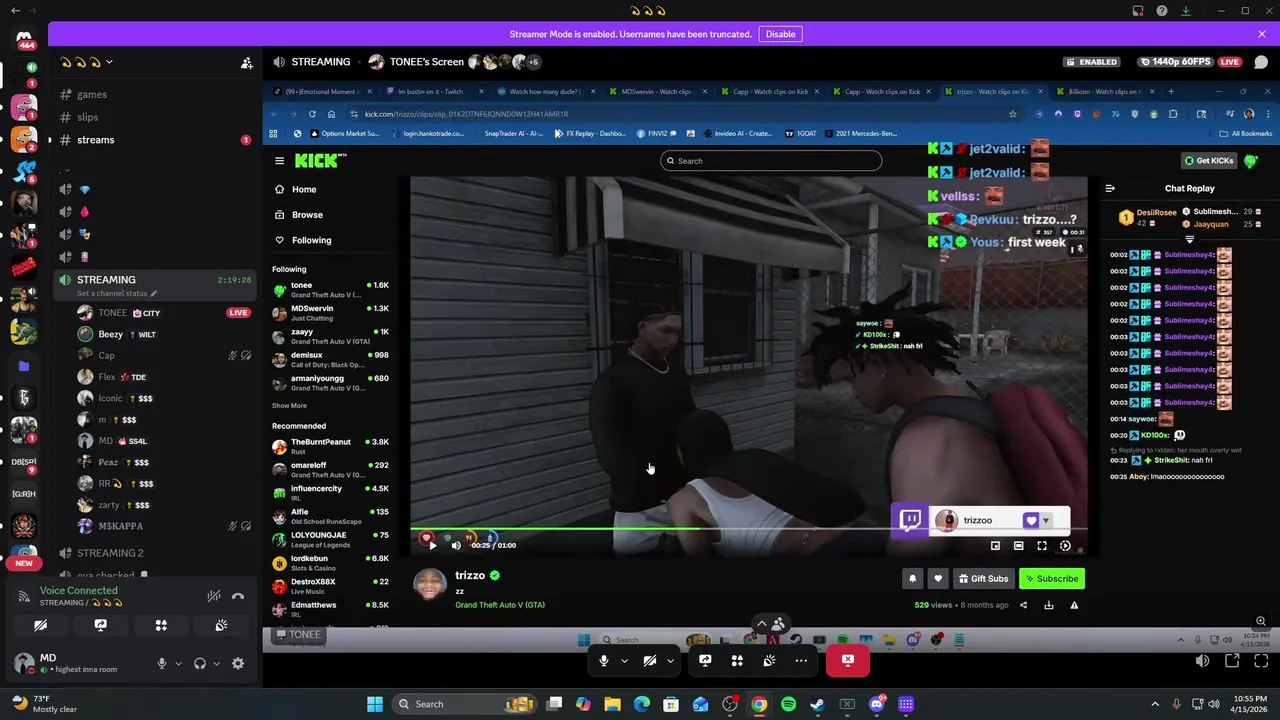
Task: Show the members list arrow above overlay bar
Action: click(x=770, y=624)
